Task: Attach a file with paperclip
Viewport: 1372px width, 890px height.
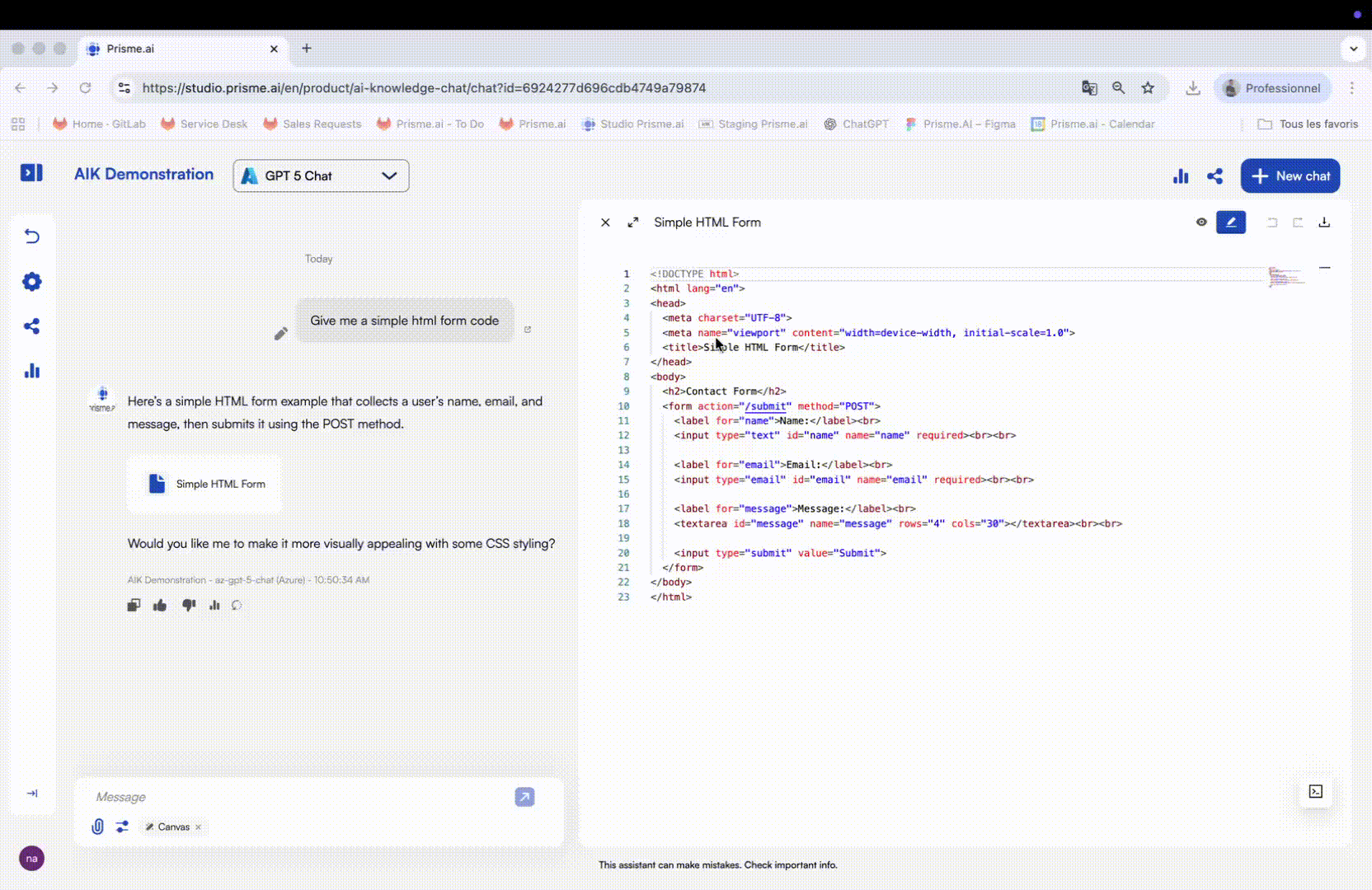Action: click(97, 827)
